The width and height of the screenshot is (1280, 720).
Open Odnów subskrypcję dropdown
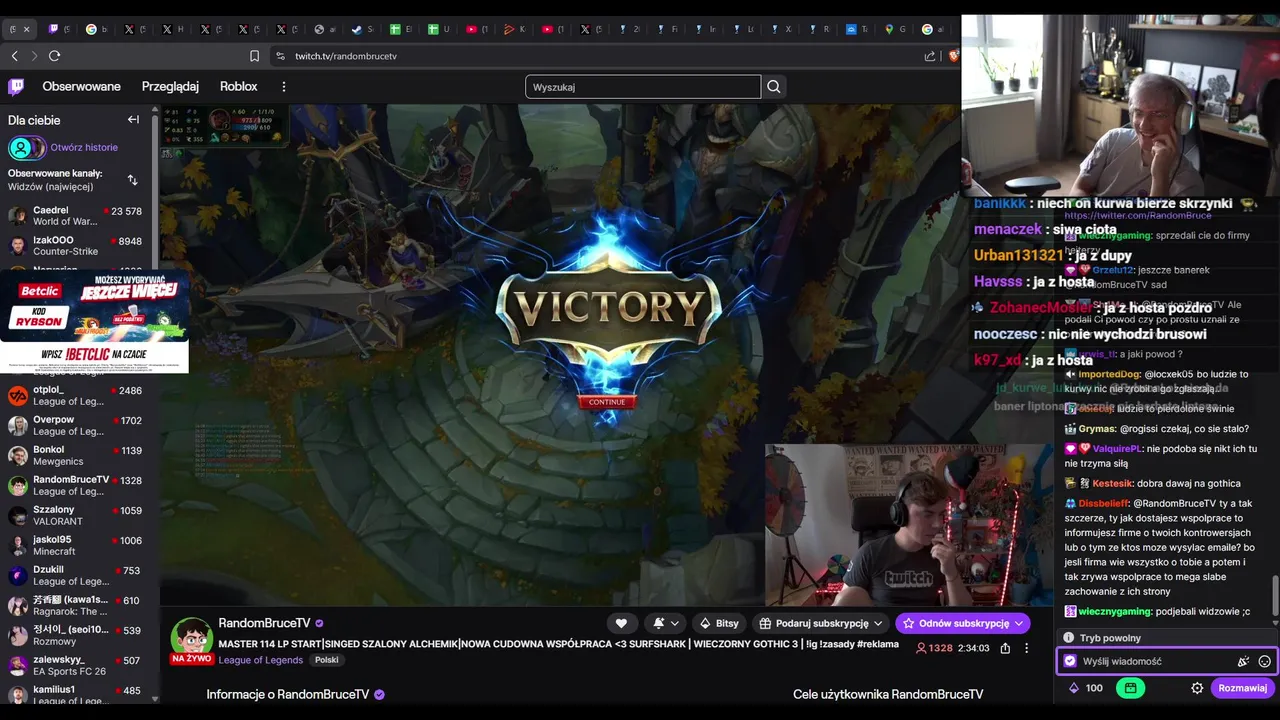pyautogui.click(x=963, y=623)
